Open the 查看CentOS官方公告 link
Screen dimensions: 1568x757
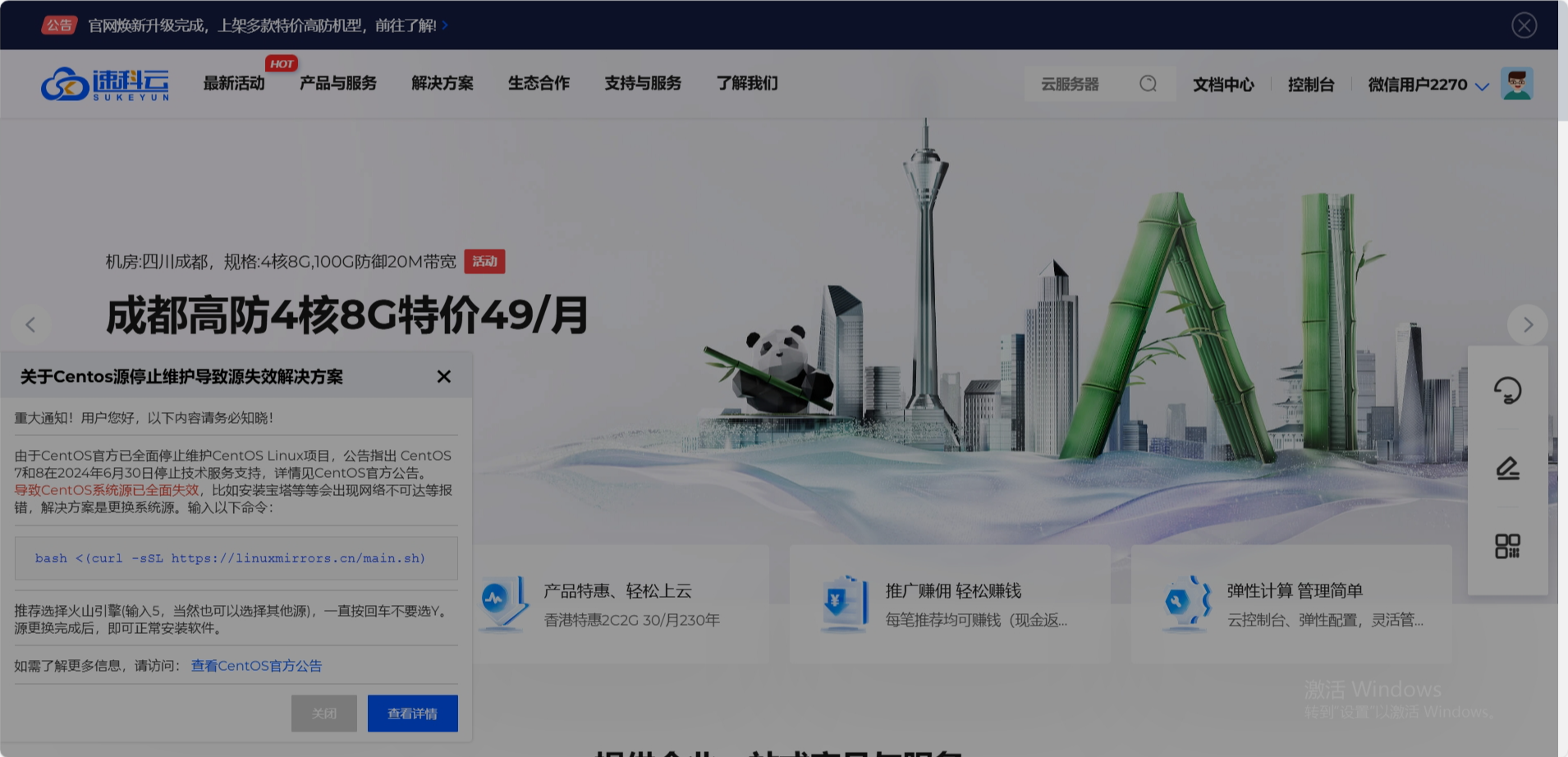tap(255, 665)
